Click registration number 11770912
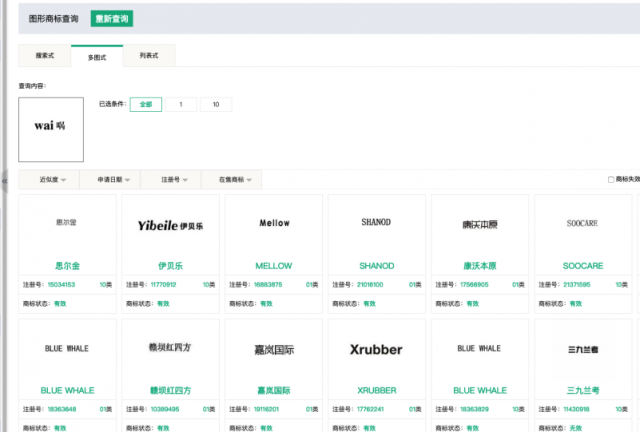This screenshot has height=432, width=640. [x=163, y=285]
